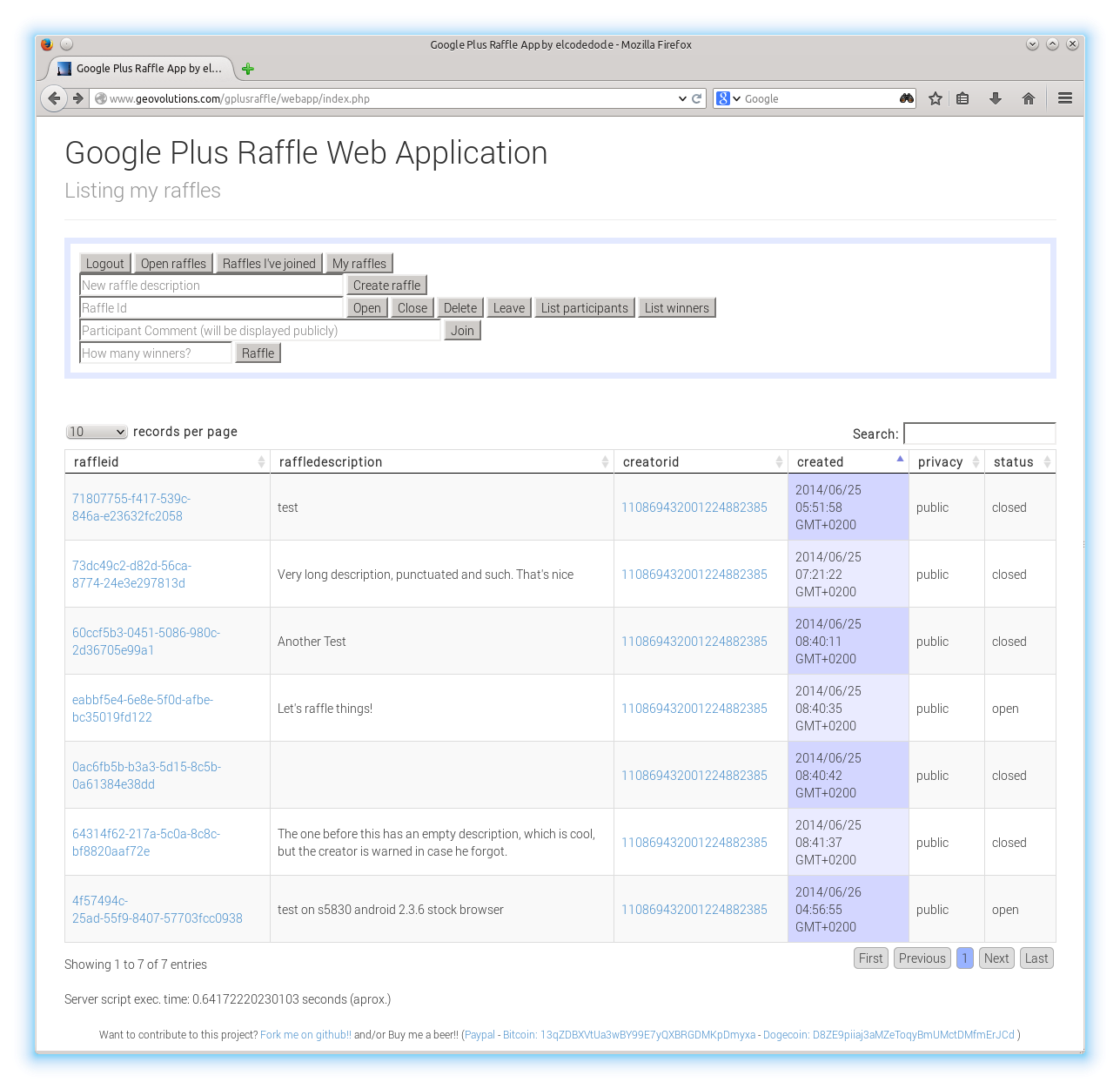
Task: Show My raffles list
Action: point(359,263)
